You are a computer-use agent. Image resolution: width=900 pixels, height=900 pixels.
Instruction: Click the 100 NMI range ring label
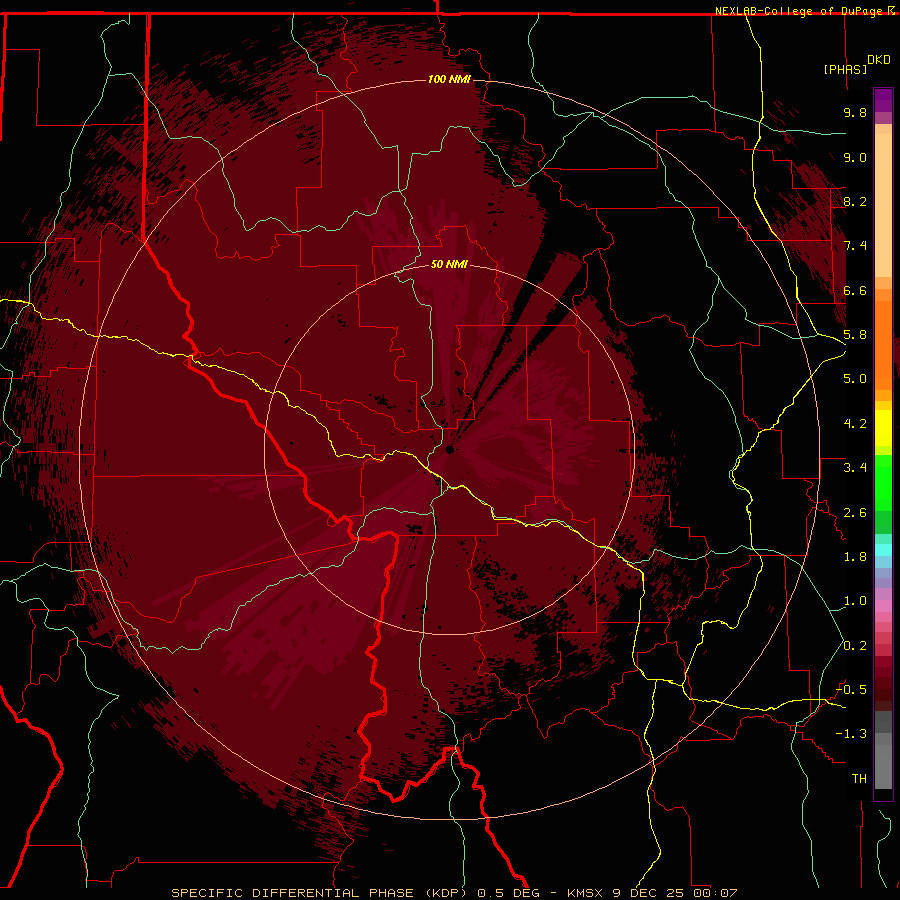[449, 79]
